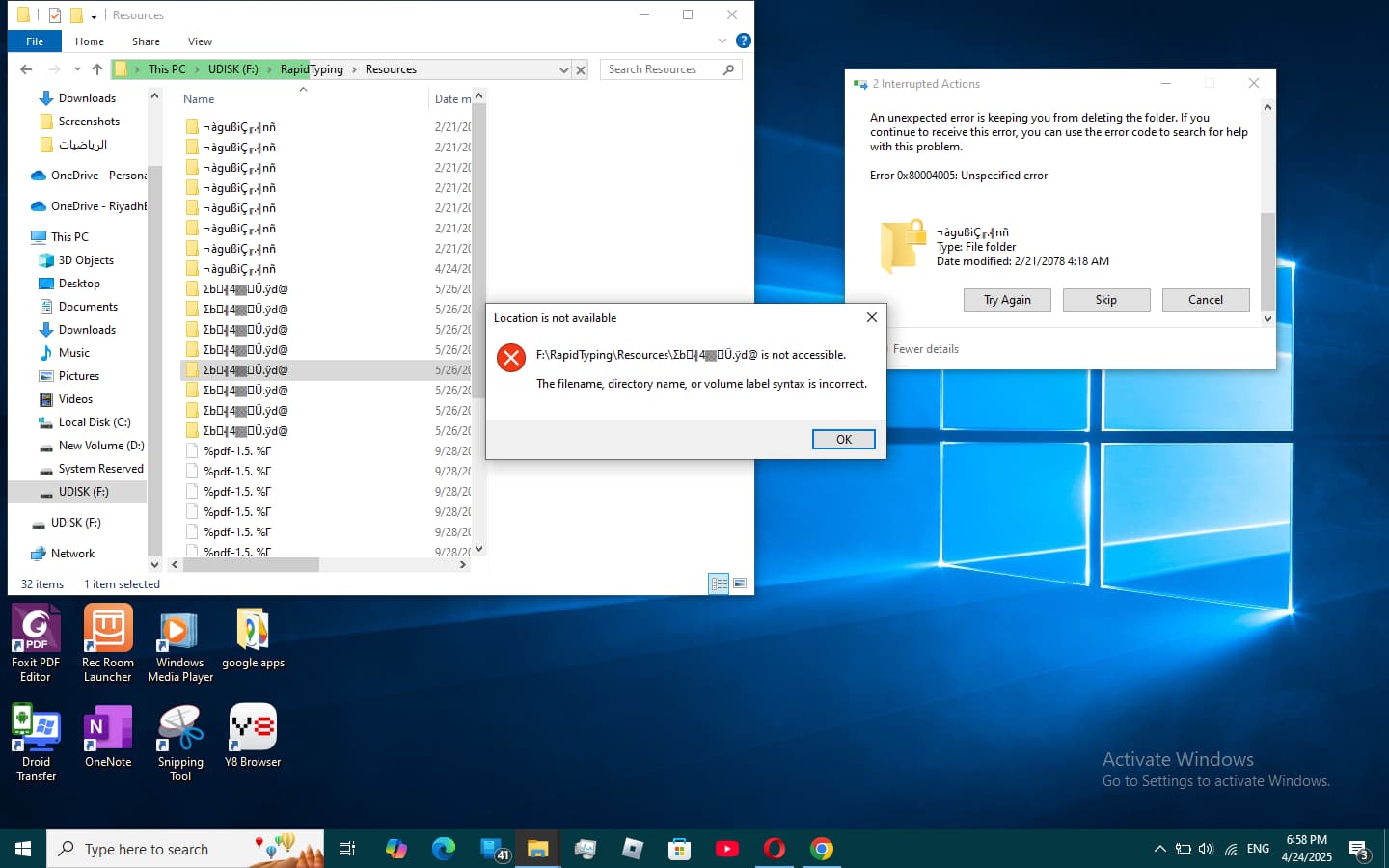
Task: Click Cancel in Interrupted Actions dialog
Action: click(x=1206, y=300)
